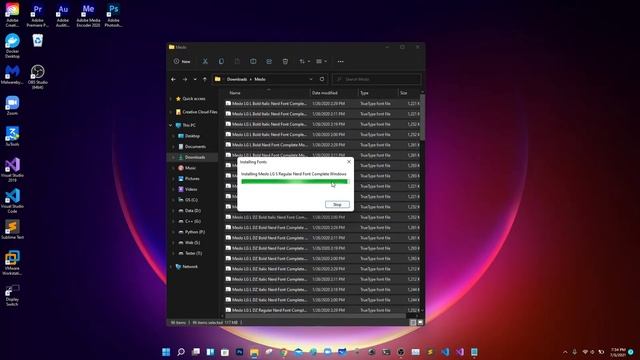Open the New dropdown in Explorer
This screenshot has width=640, height=360.
point(182,61)
